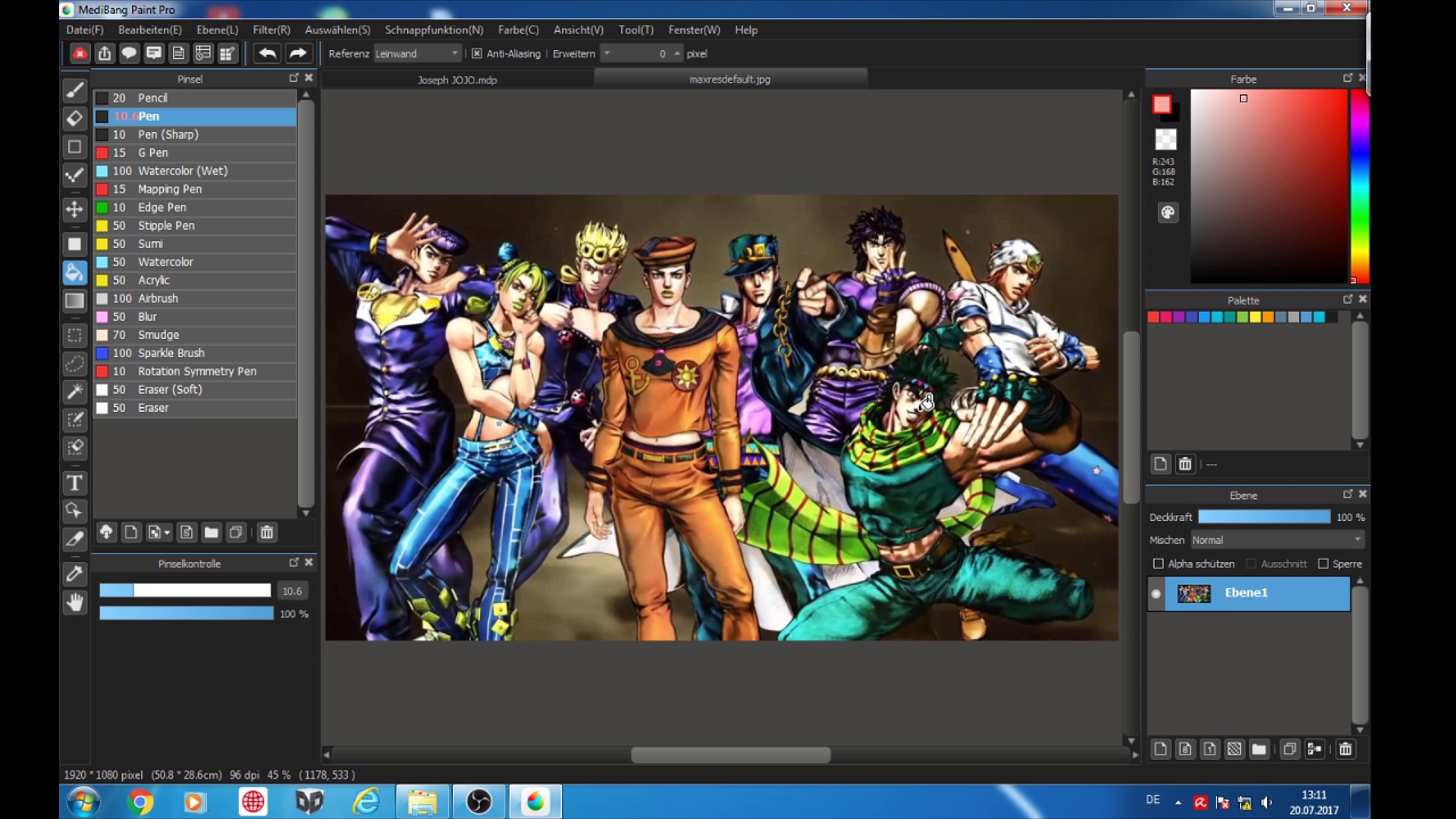Screen dimensions: 1456x819
Task: Select the Bucket fill tool
Action: coord(74,272)
